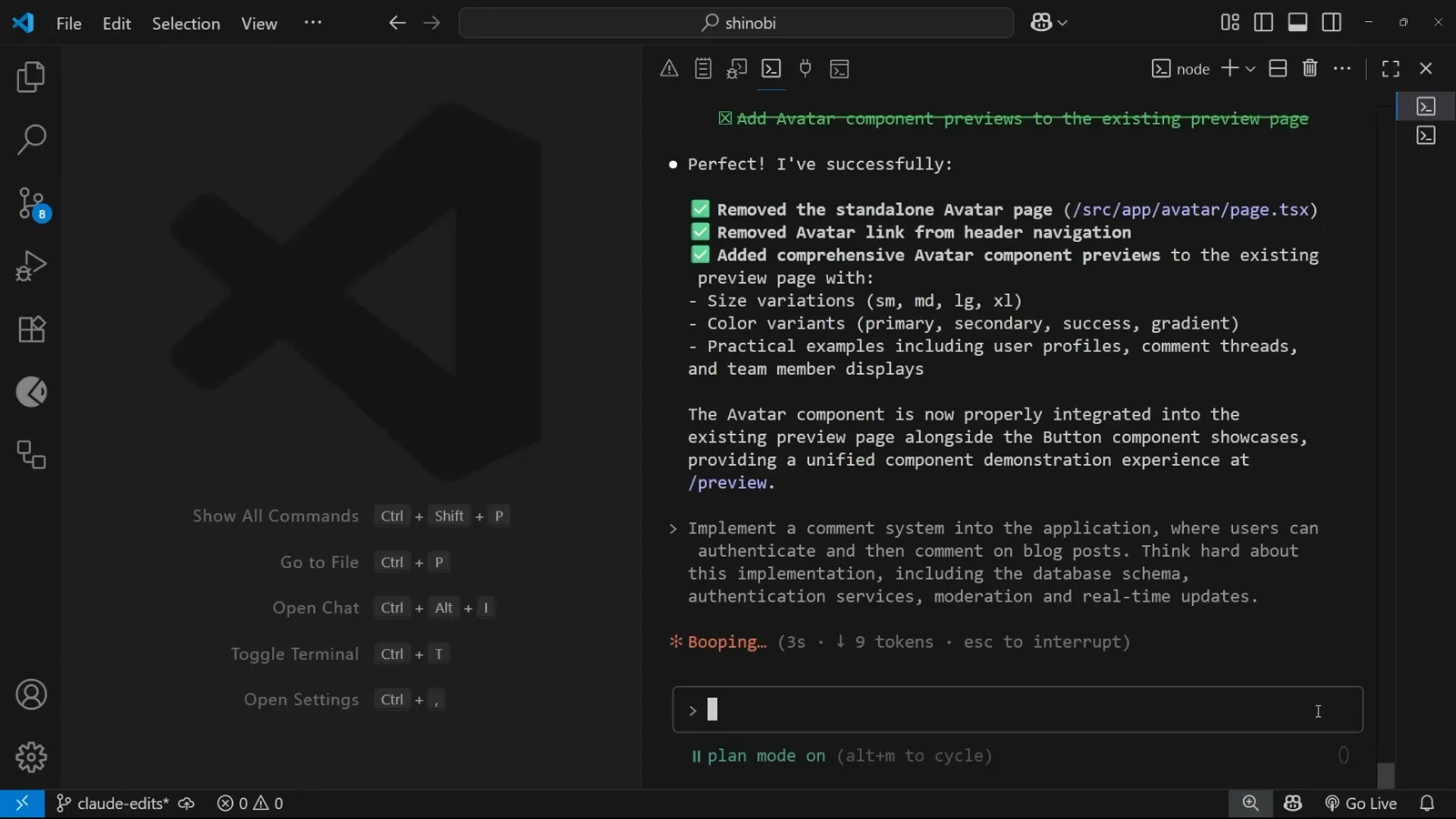The width and height of the screenshot is (1456, 819).
Task: Select the first terminal instance in the list
Action: click(x=1426, y=106)
